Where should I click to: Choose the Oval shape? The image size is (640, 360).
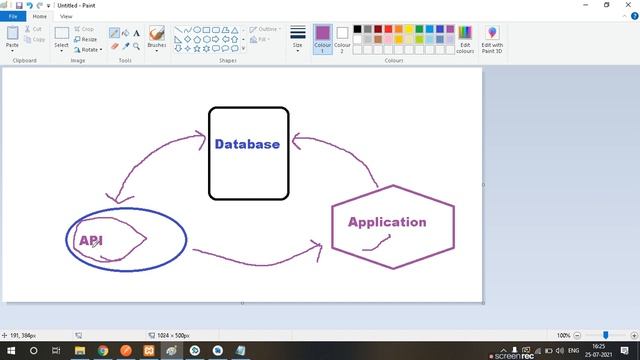[197, 30]
